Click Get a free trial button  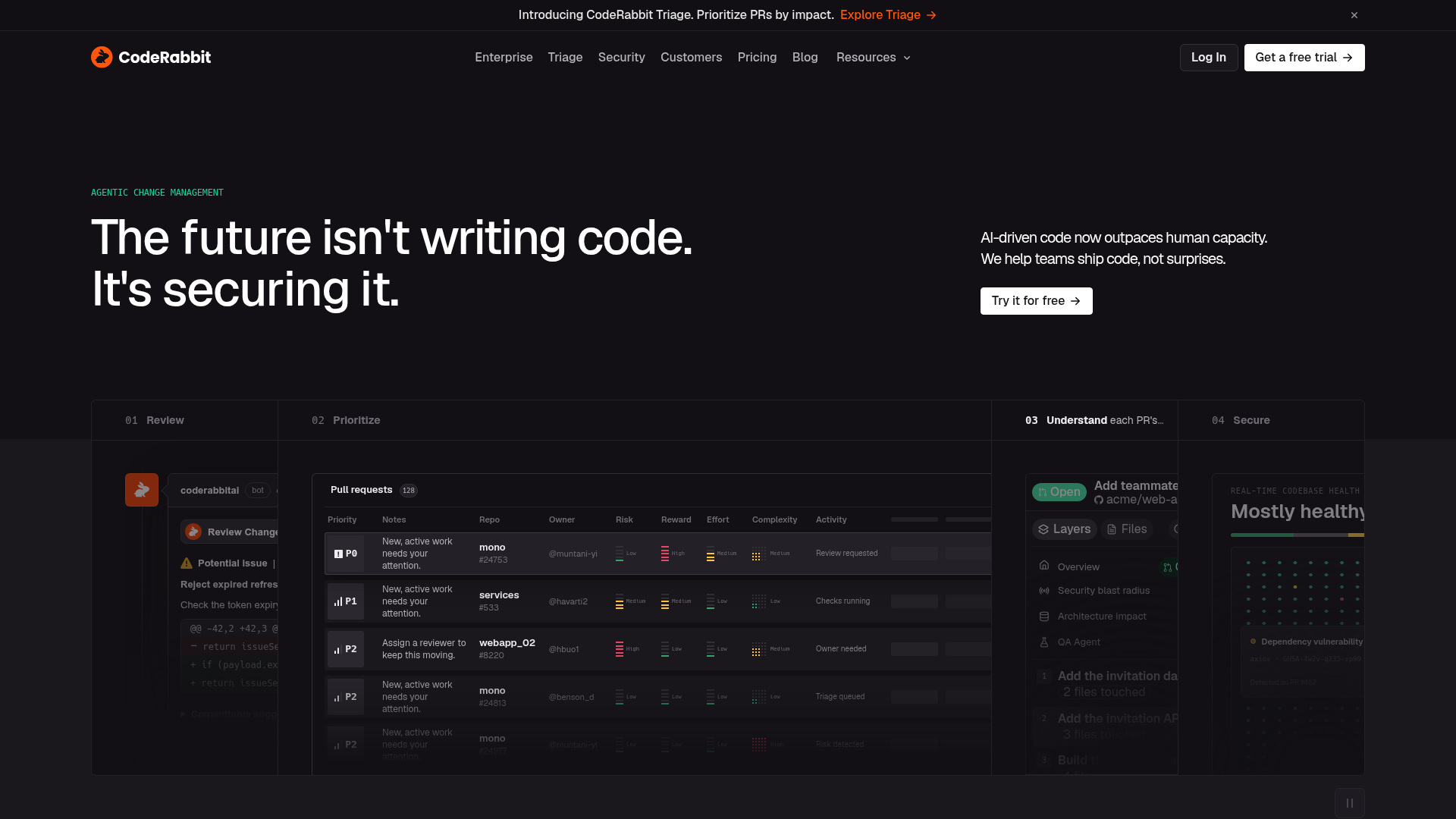click(1304, 58)
